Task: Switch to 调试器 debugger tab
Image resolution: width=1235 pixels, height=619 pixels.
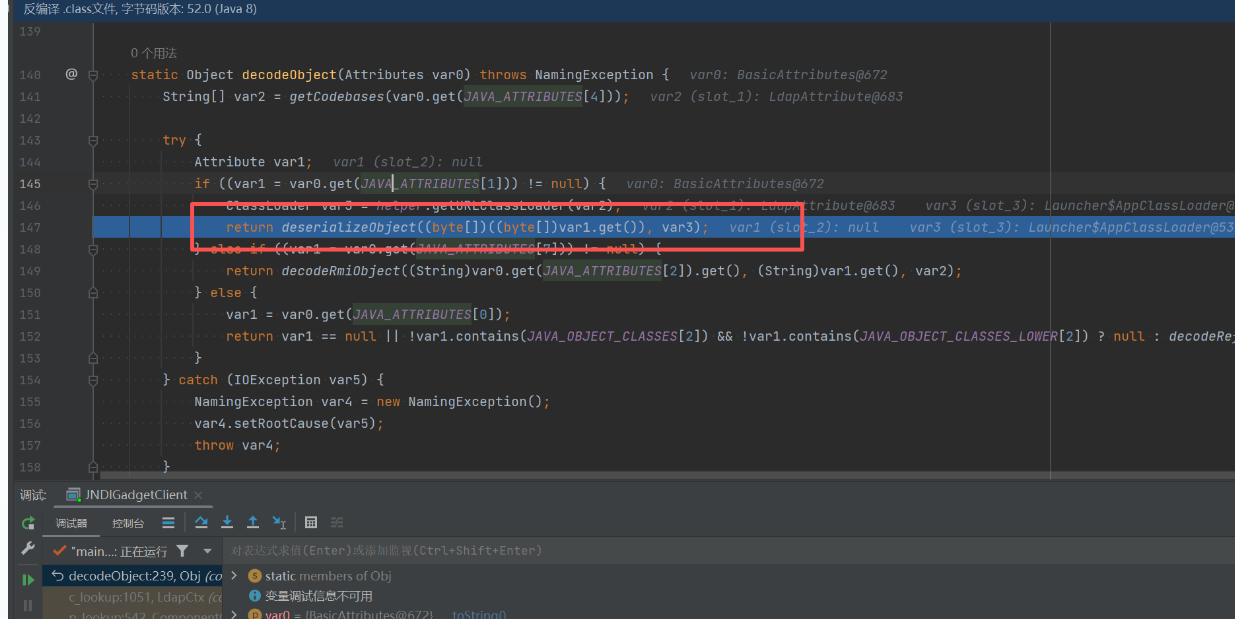Action: [72, 523]
